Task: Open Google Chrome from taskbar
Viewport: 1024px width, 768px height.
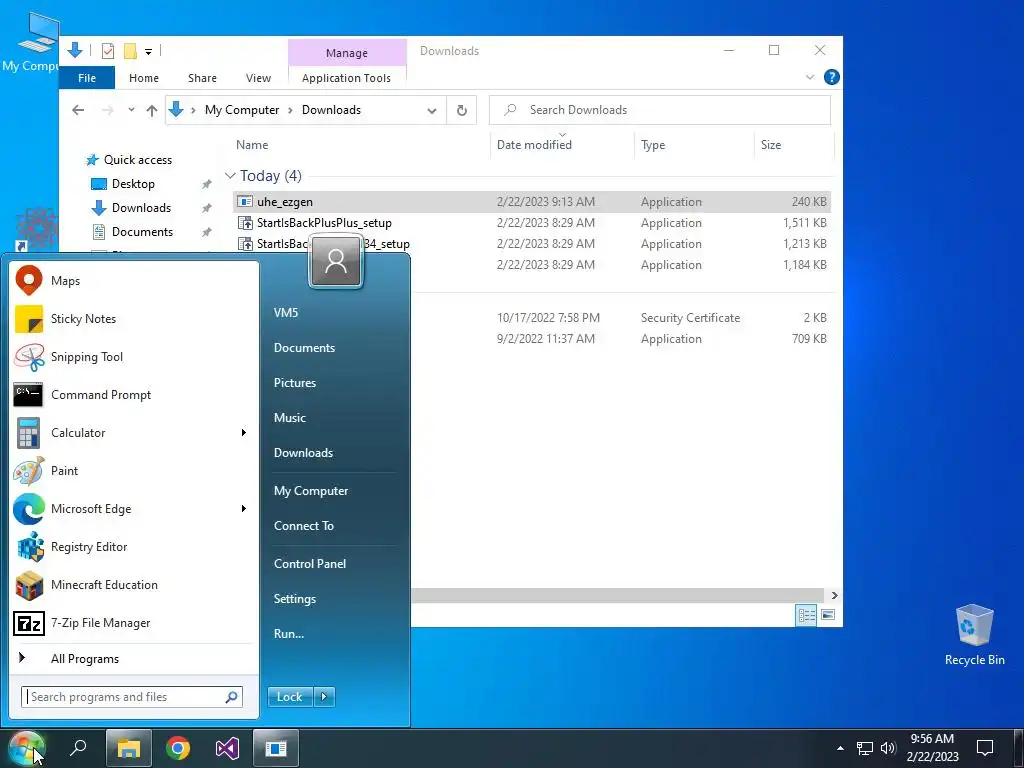Action: coord(178,748)
